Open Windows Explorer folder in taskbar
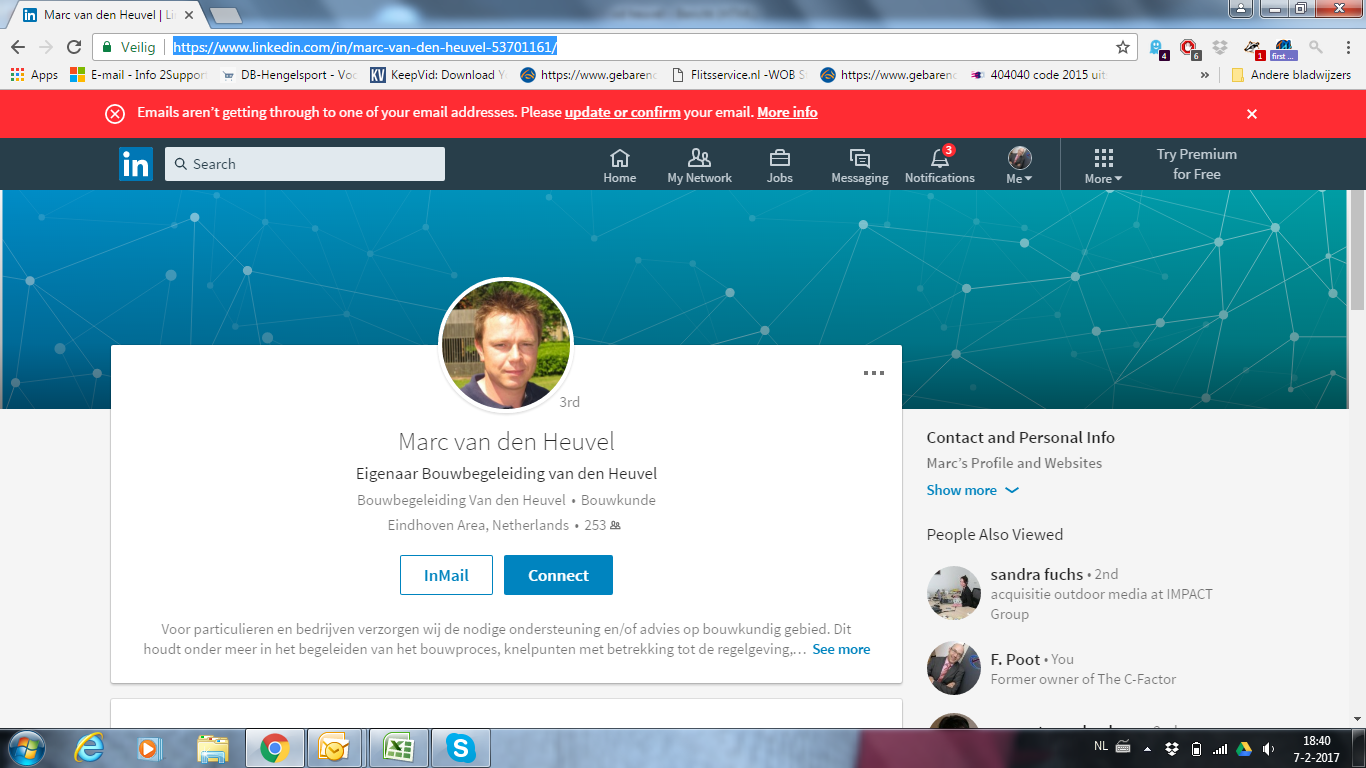Viewport: 1366px width, 768px height. [x=213, y=748]
